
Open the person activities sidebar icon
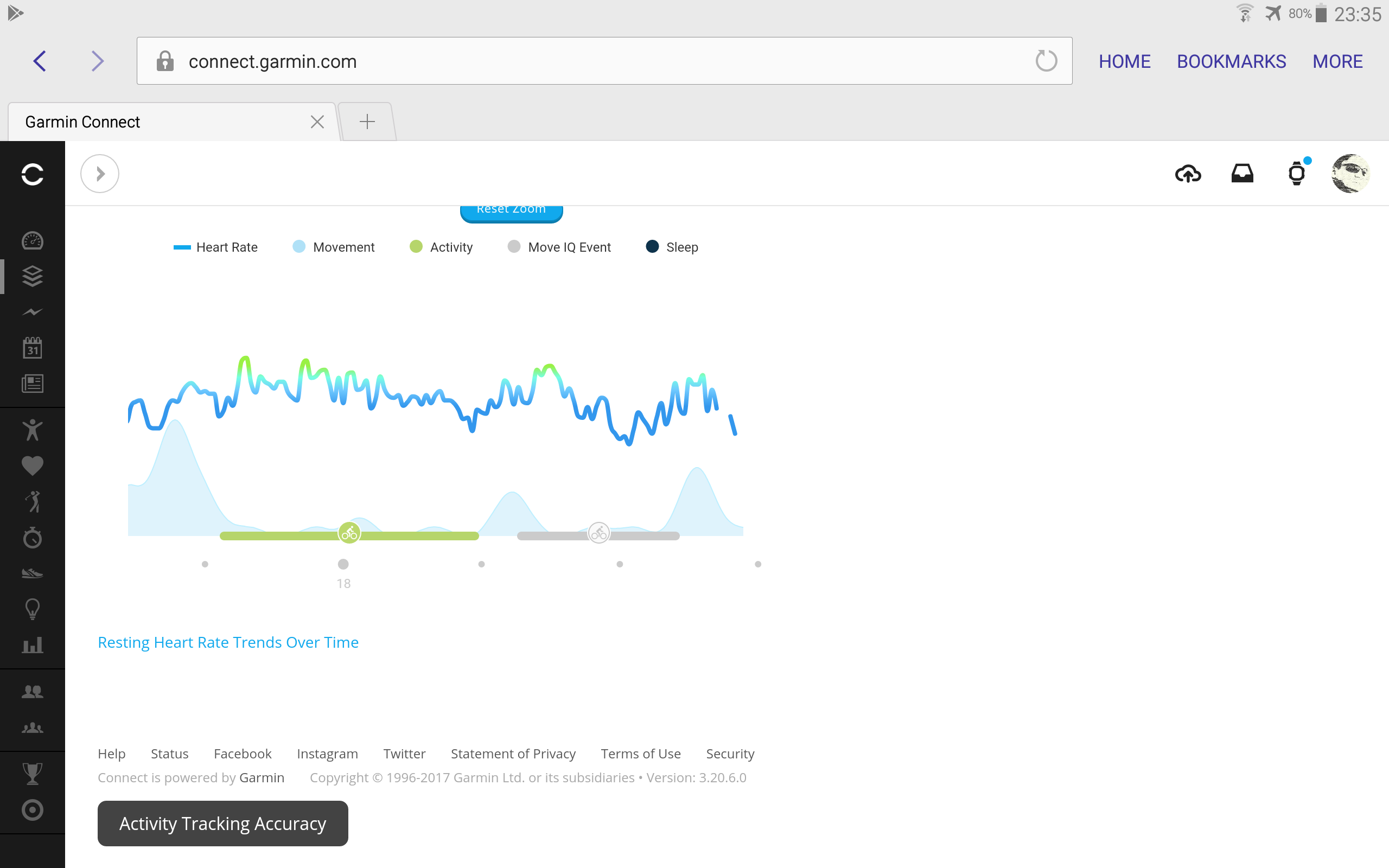(32, 430)
